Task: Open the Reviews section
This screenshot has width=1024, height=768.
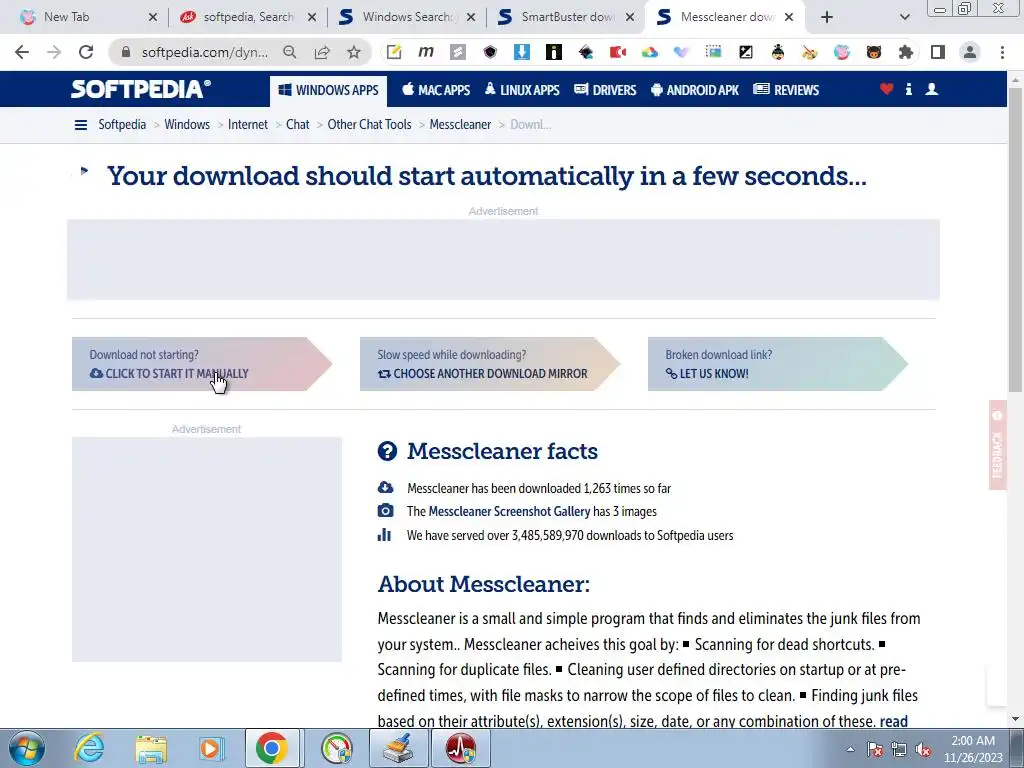Action: [786, 90]
